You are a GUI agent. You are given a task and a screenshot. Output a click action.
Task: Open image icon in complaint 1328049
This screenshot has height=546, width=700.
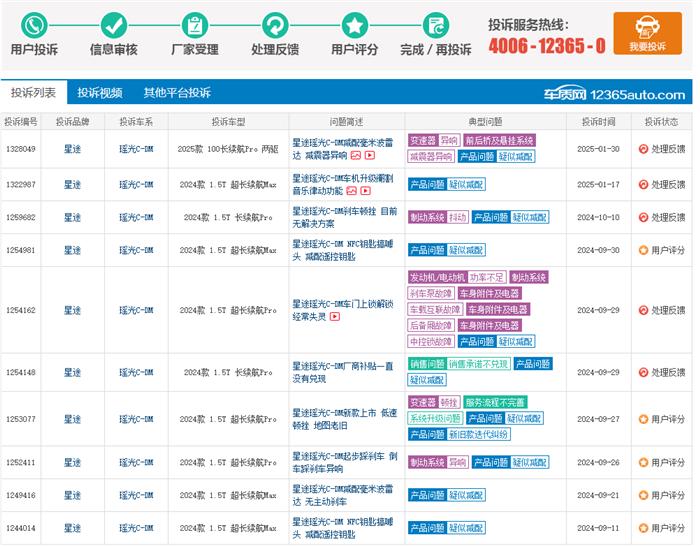[x=356, y=155]
